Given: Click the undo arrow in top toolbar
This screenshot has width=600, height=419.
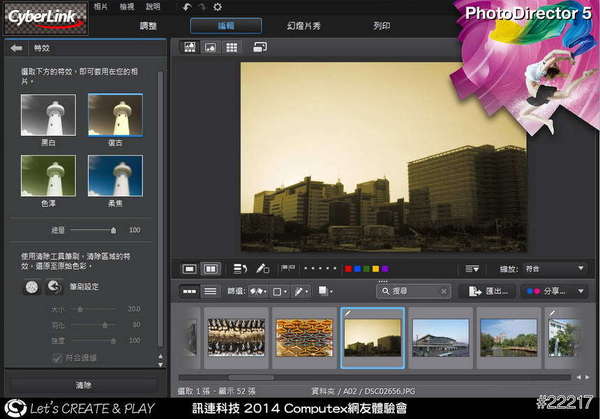Looking at the screenshot, I should [186, 7].
